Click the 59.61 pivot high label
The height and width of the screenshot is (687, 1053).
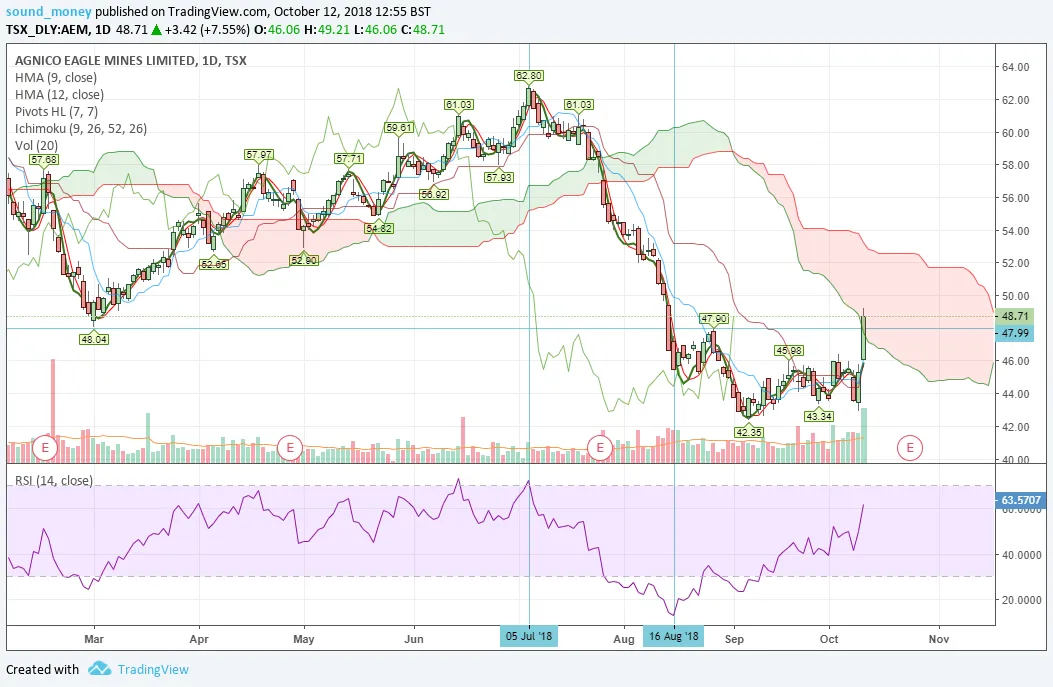click(x=399, y=128)
